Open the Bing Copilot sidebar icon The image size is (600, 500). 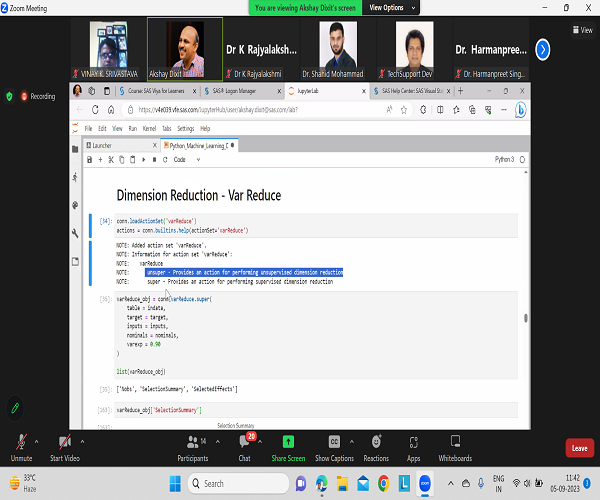(520, 110)
